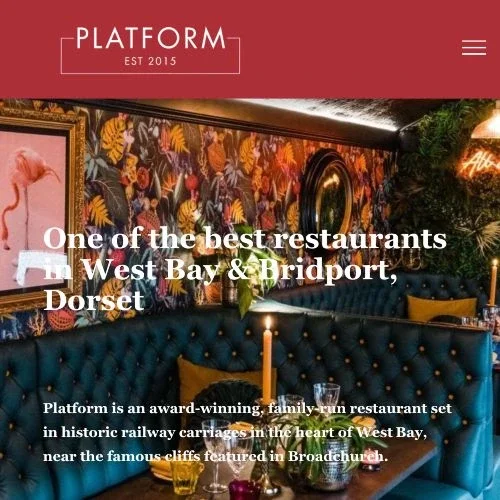Select the 'One of the best restaurants' heading
Image resolution: width=500 pixels, height=500 pixels.
point(245,239)
